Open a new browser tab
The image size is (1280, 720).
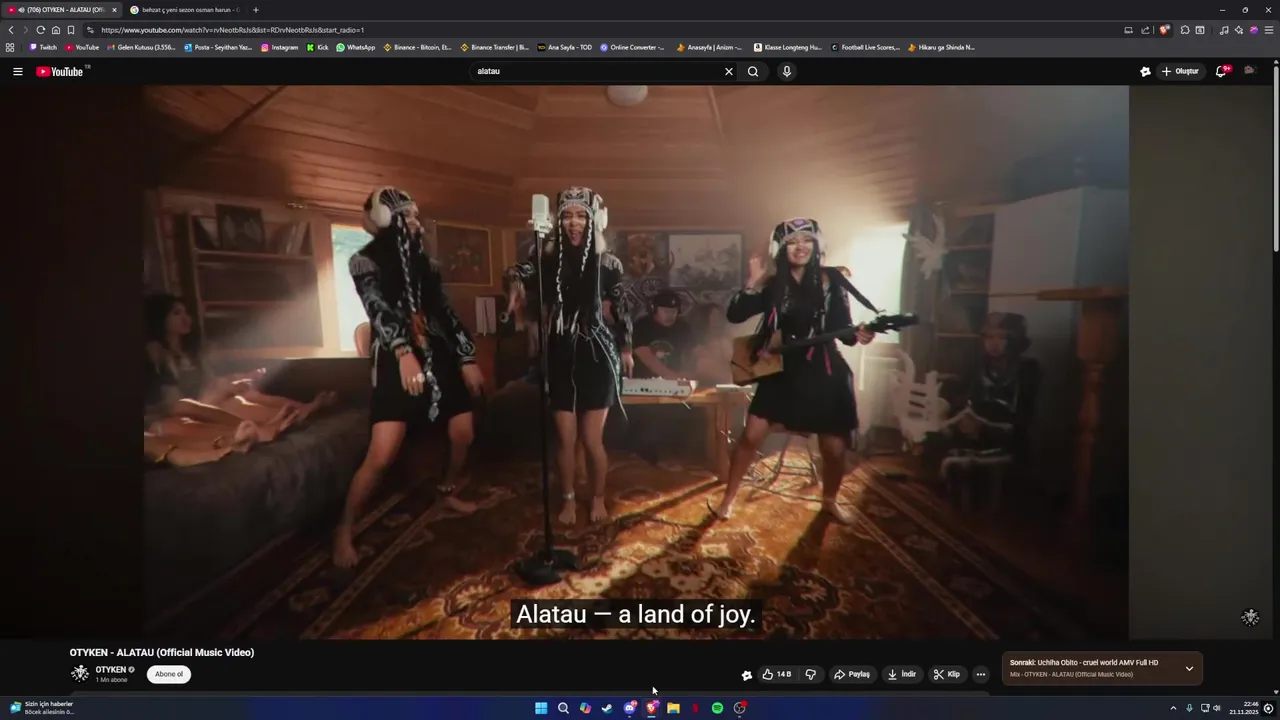256,10
